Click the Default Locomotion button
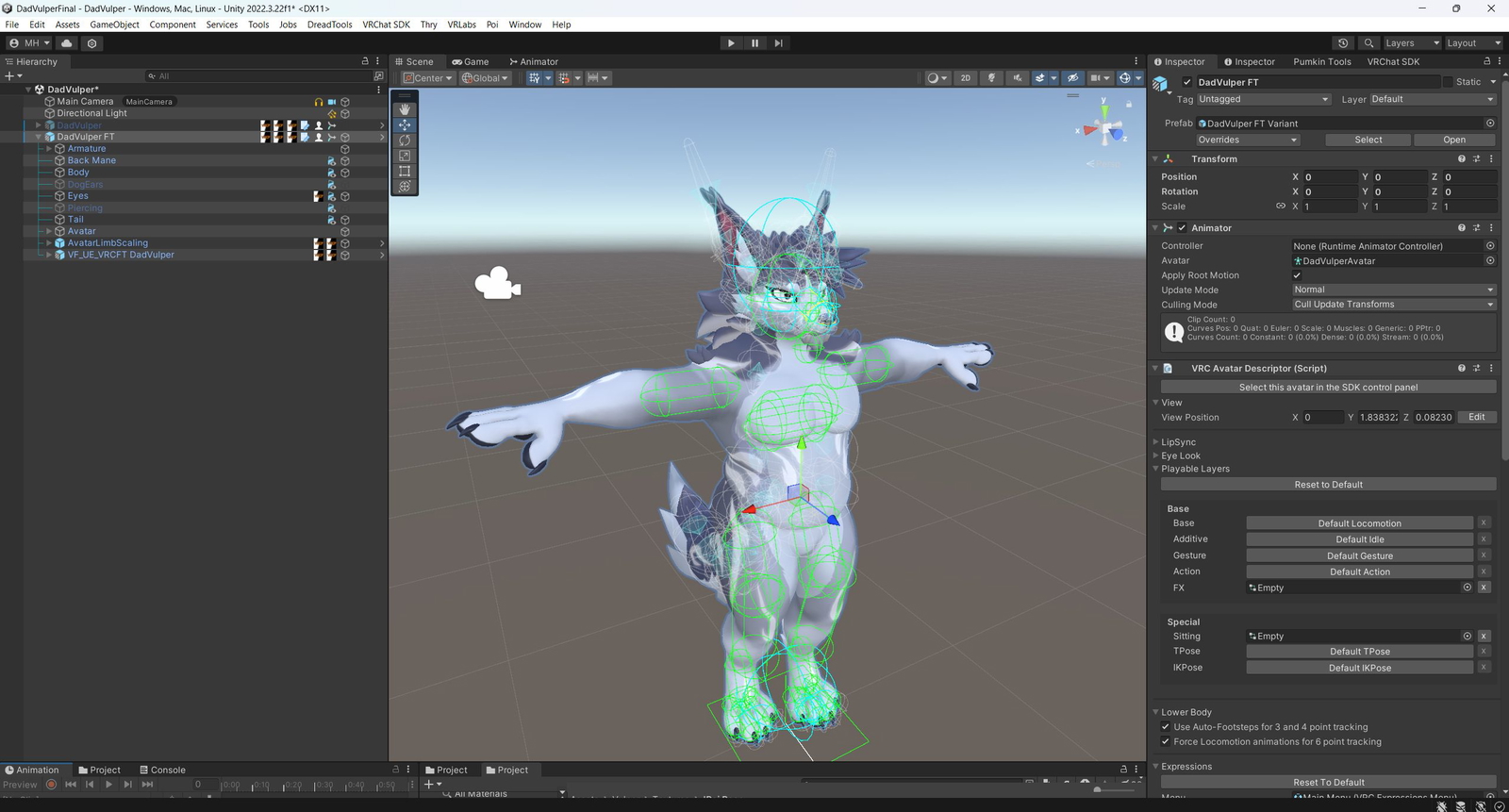 [1359, 523]
